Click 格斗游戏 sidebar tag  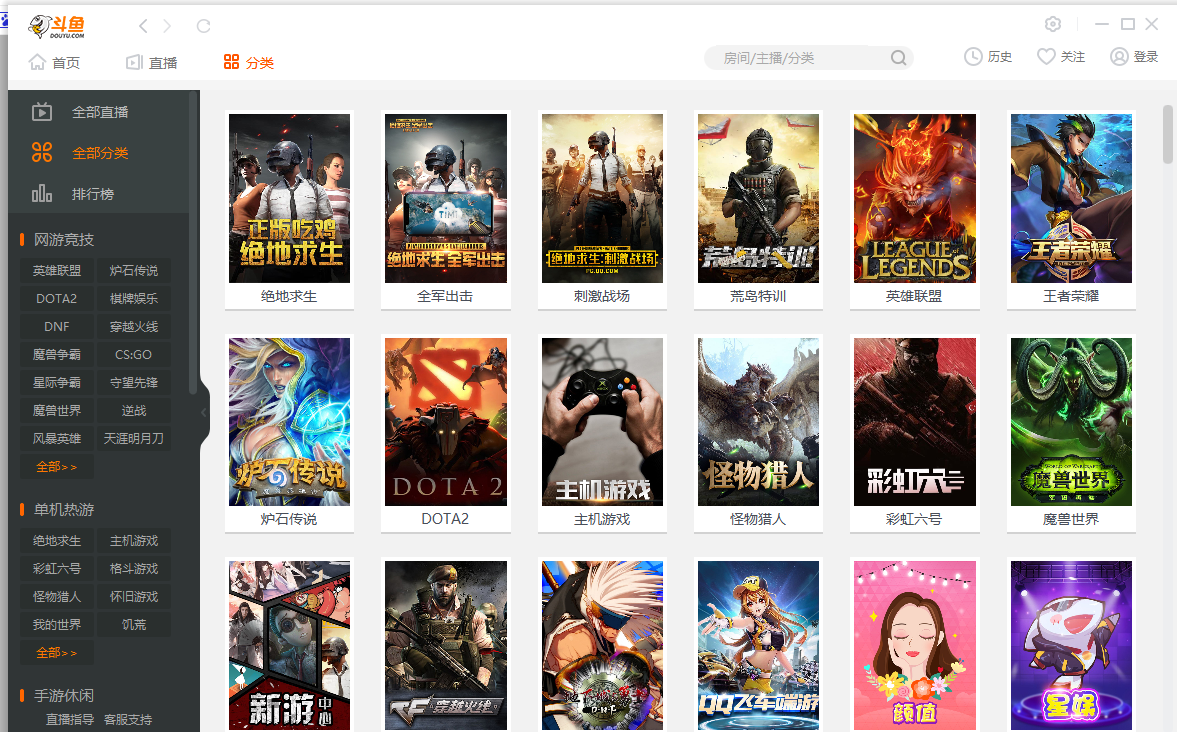134,568
